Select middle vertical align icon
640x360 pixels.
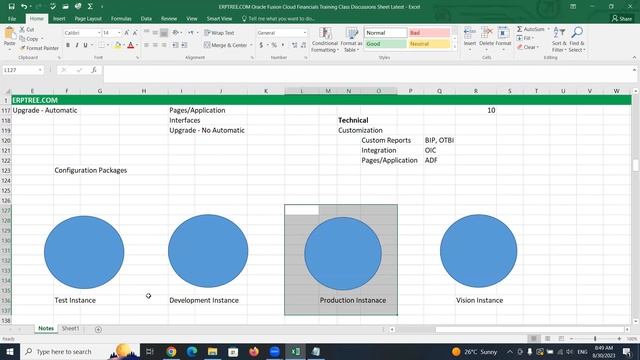pos(155,33)
